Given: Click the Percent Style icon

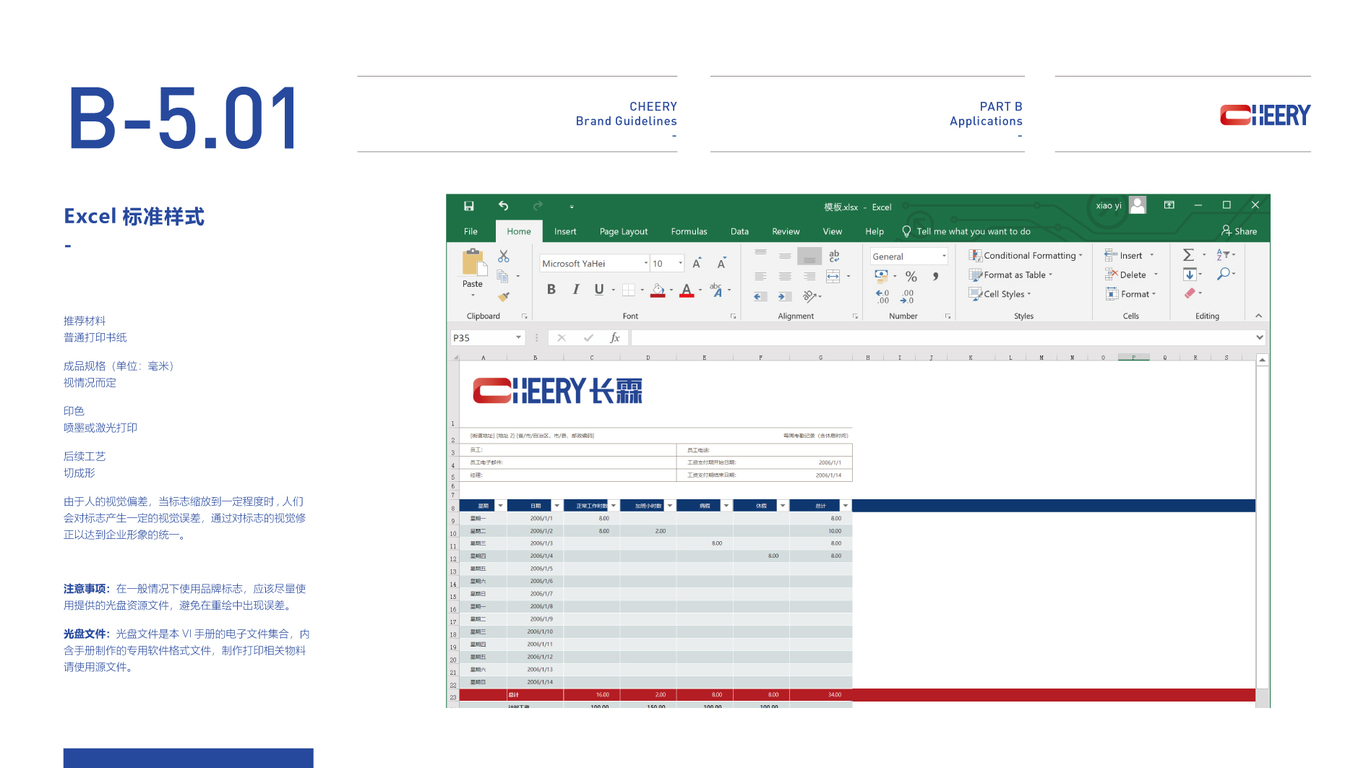Looking at the screenshot, I should coord(911,277).
